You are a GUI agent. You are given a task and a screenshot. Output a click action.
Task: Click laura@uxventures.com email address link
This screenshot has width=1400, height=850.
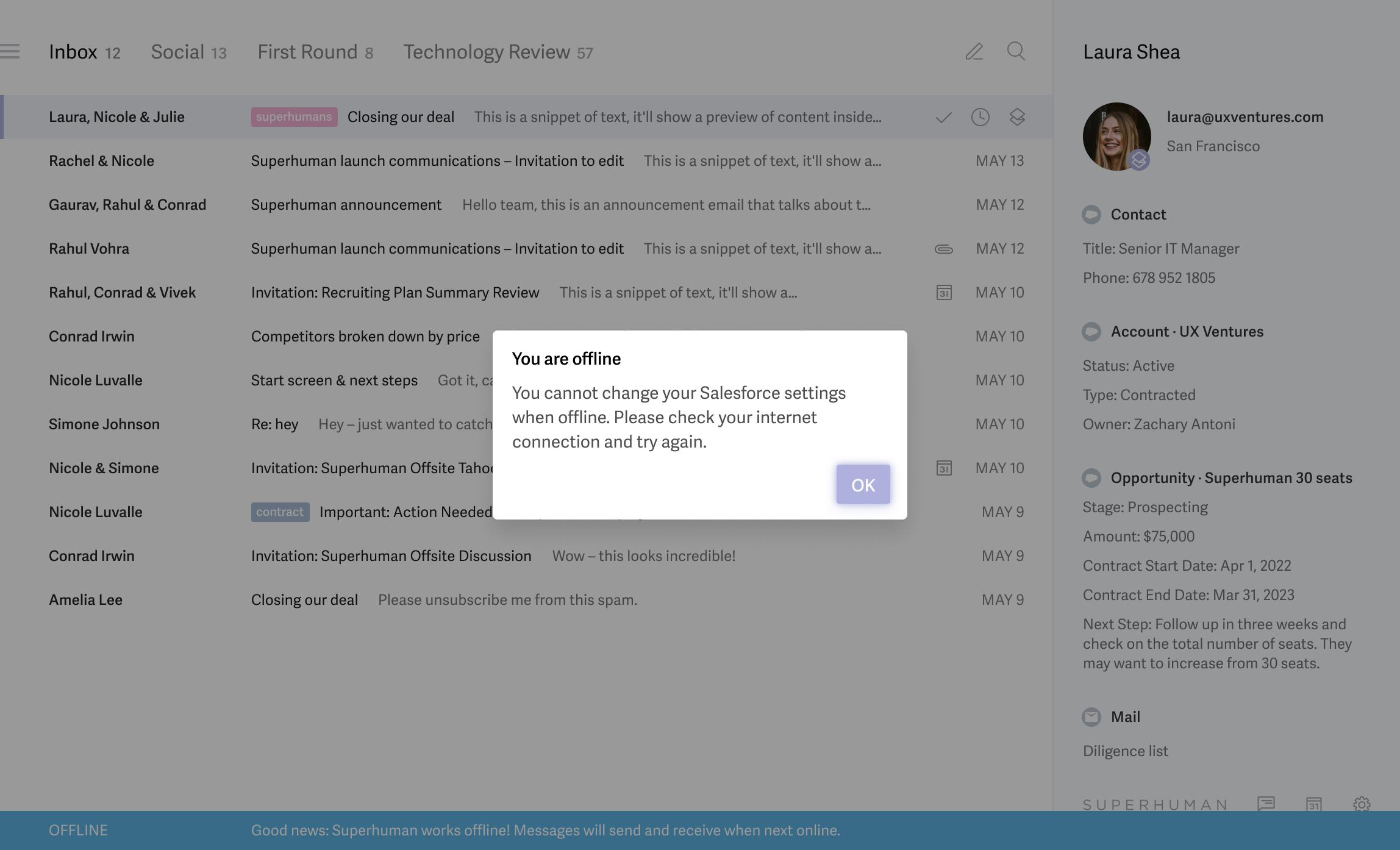(x=1245, y=116)
